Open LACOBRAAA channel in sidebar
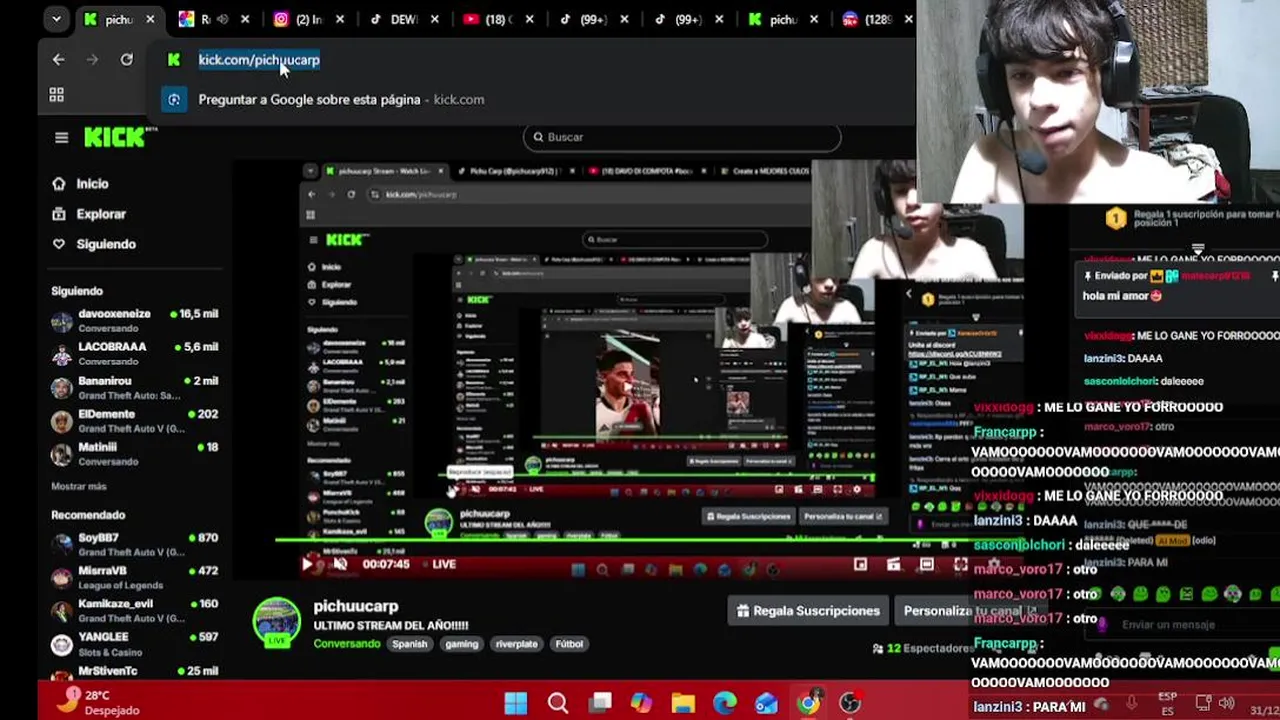Viewport: 1280px width, 720px height. [134, 353]
